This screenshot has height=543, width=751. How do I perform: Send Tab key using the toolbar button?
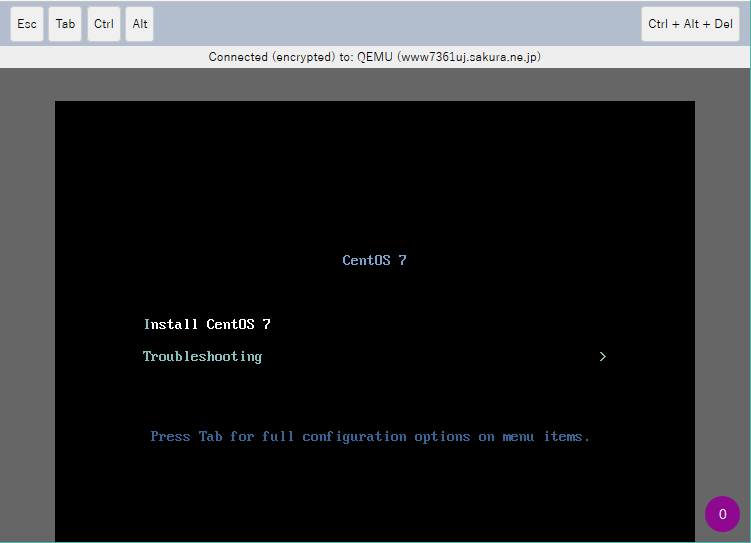[65, 24]
